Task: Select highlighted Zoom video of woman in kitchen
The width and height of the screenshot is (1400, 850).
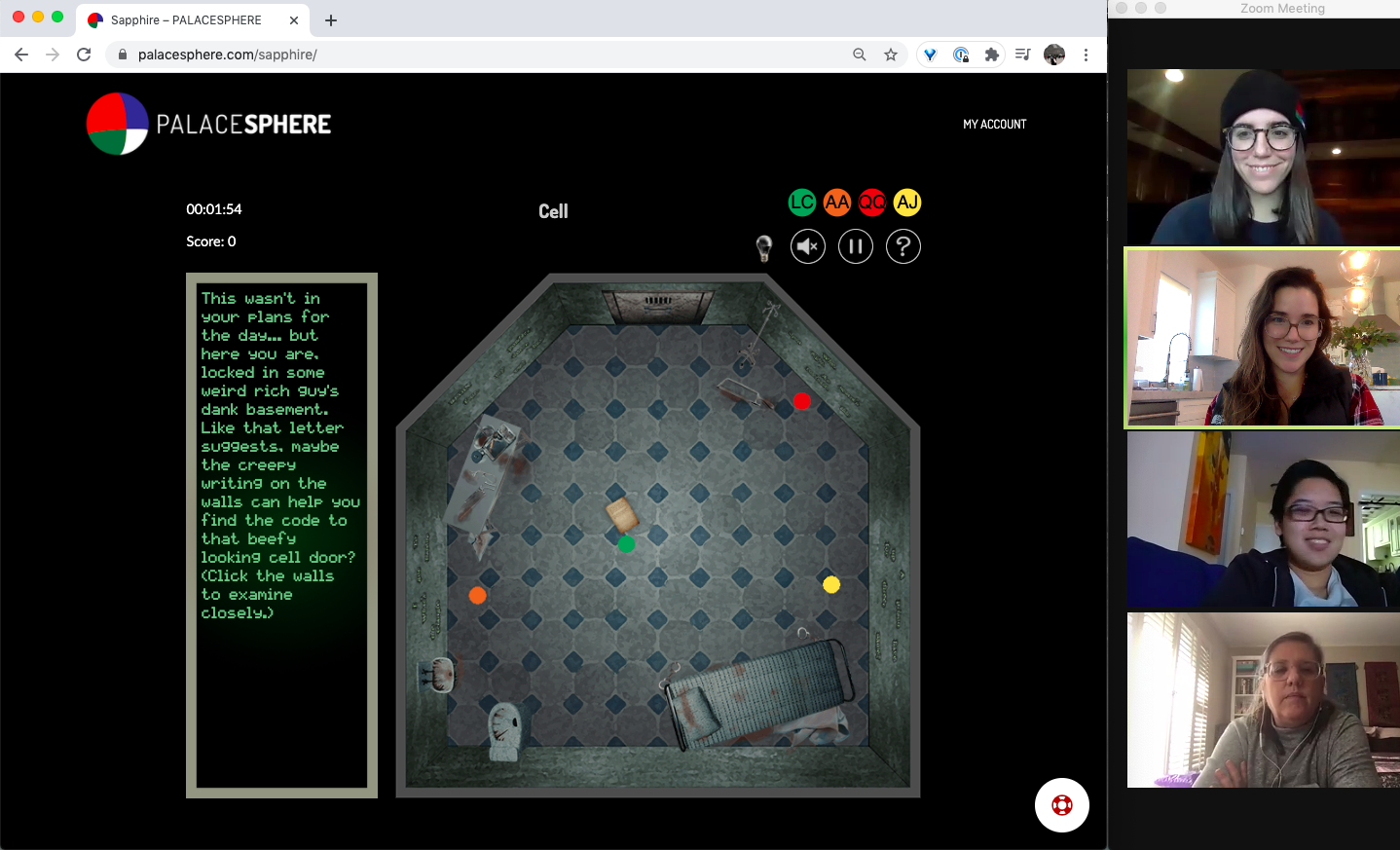Action: click(1263, 338)
